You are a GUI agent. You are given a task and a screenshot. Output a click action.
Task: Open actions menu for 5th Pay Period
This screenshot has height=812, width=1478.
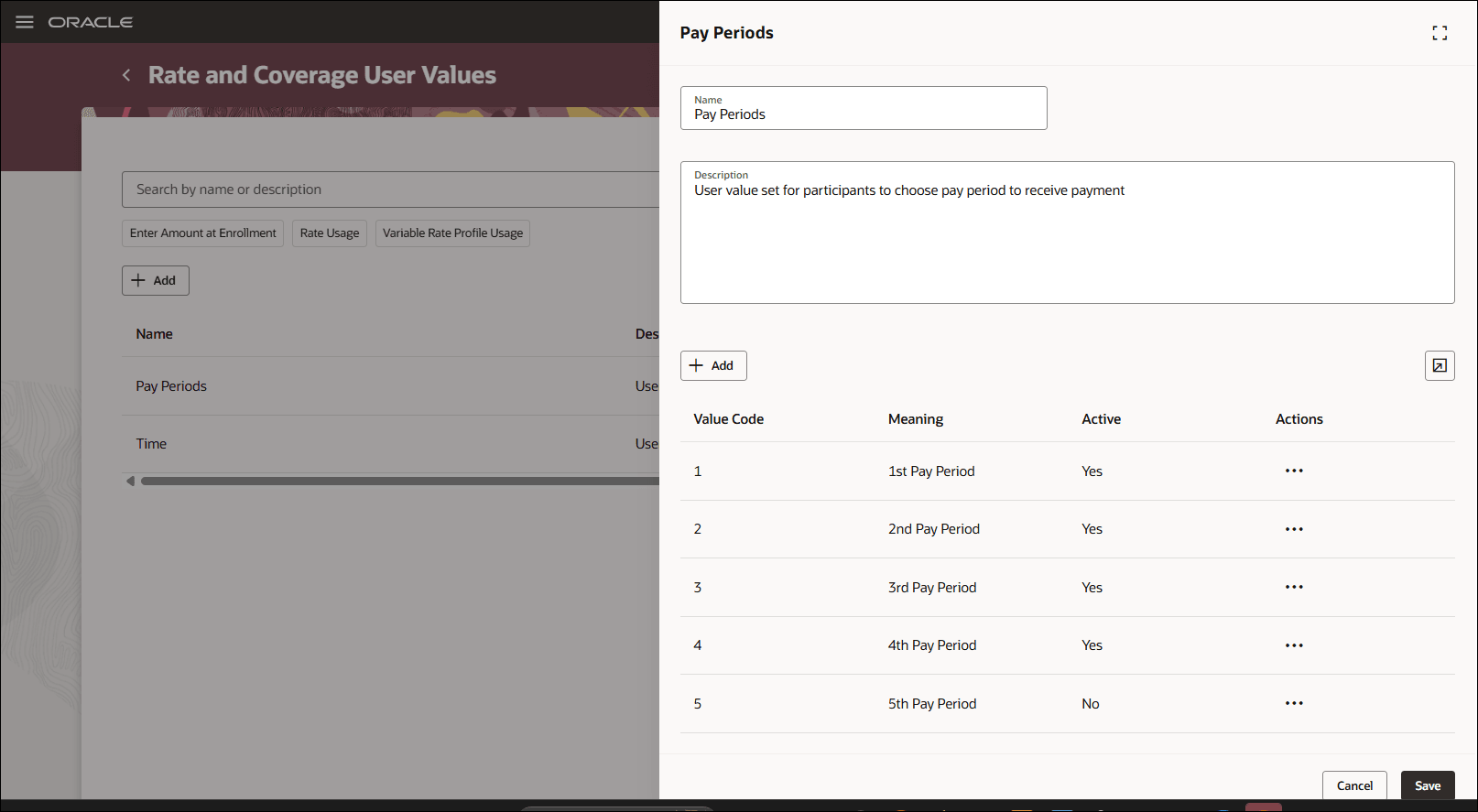click(1294, 703)
